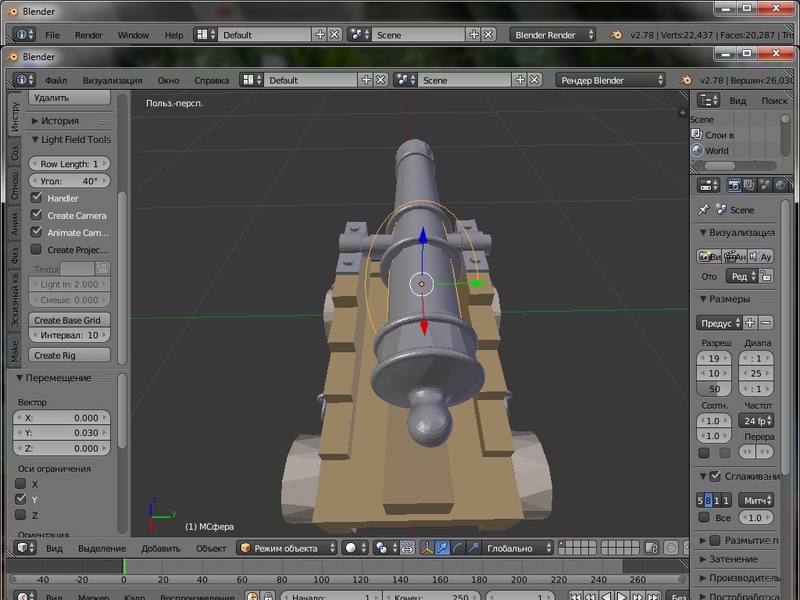
Task: Enable the Create Projector checkbox
Action: pos(37,250)
